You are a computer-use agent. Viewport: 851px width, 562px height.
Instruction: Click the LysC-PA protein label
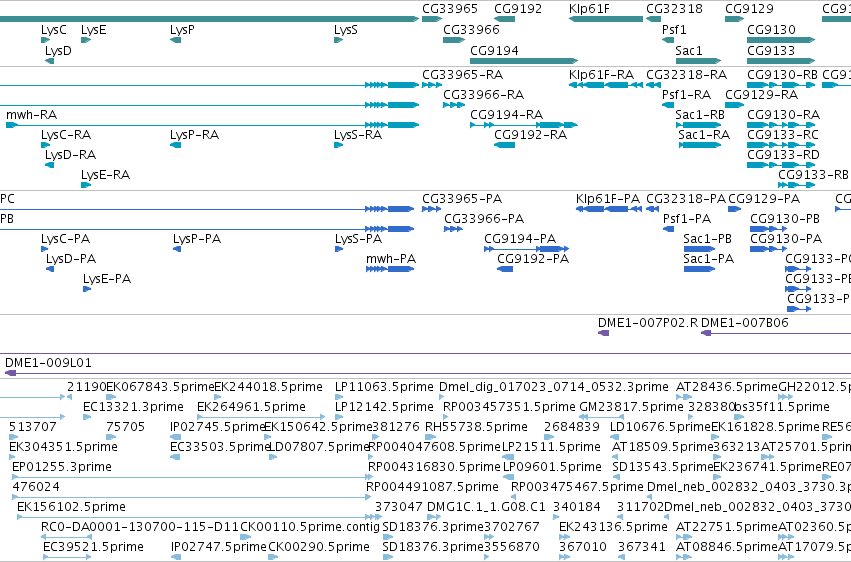tap(66, 239)
